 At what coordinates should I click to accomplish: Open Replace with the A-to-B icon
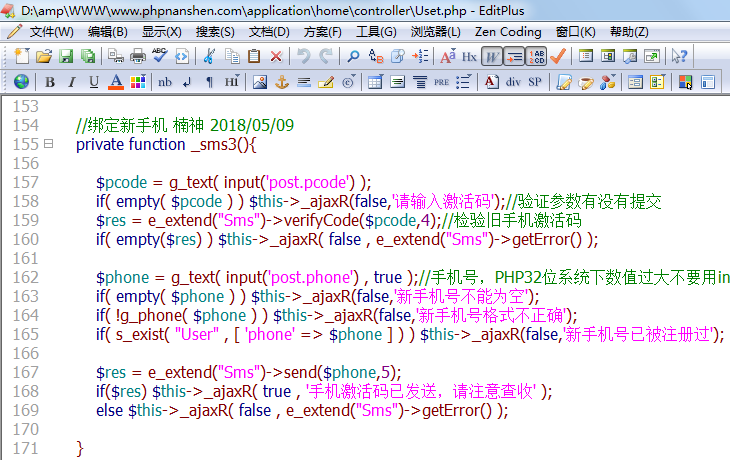(x=375, y=56)
